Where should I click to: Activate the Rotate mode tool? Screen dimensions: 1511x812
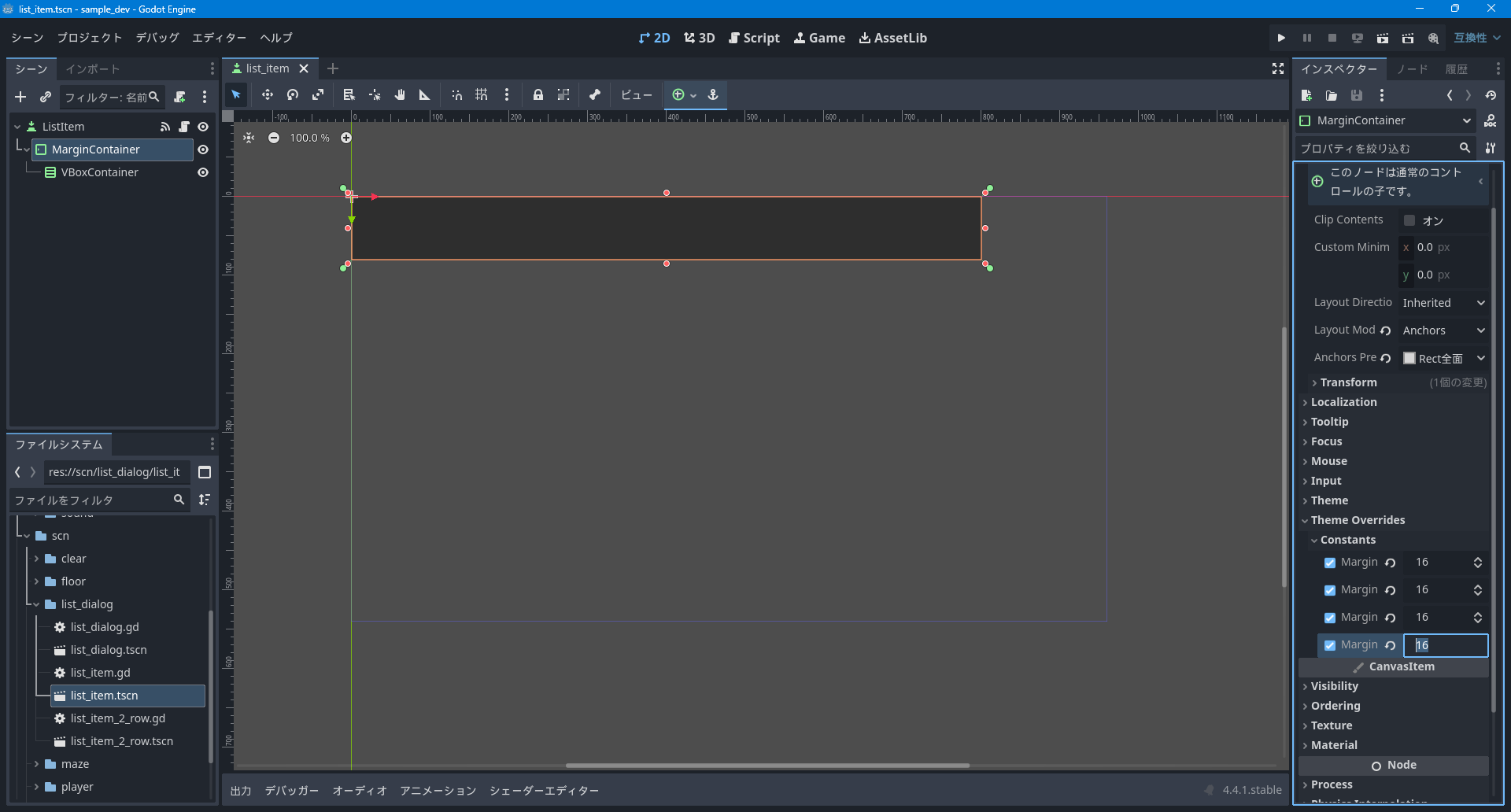tap(293, 95)
